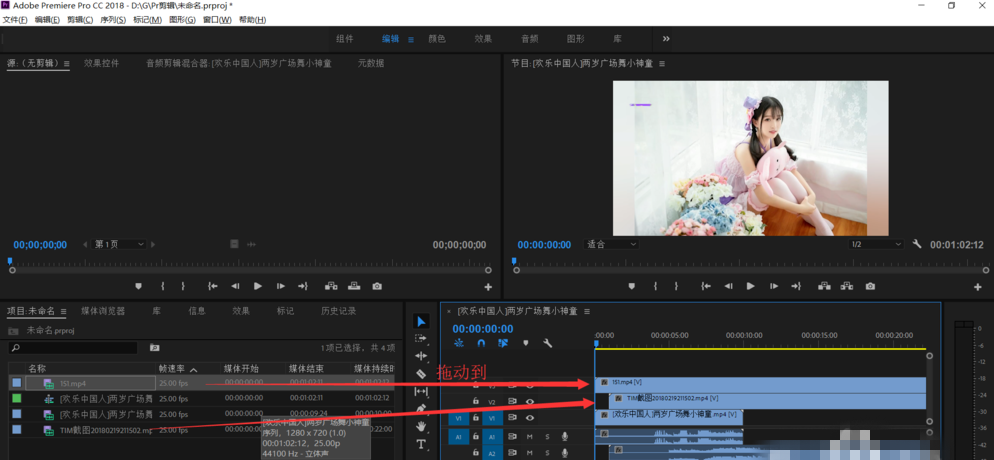The width and height of the screenshot is (994, 460).
Task: Click Insert button in Source monitor
Action: (x=331, y=286)
